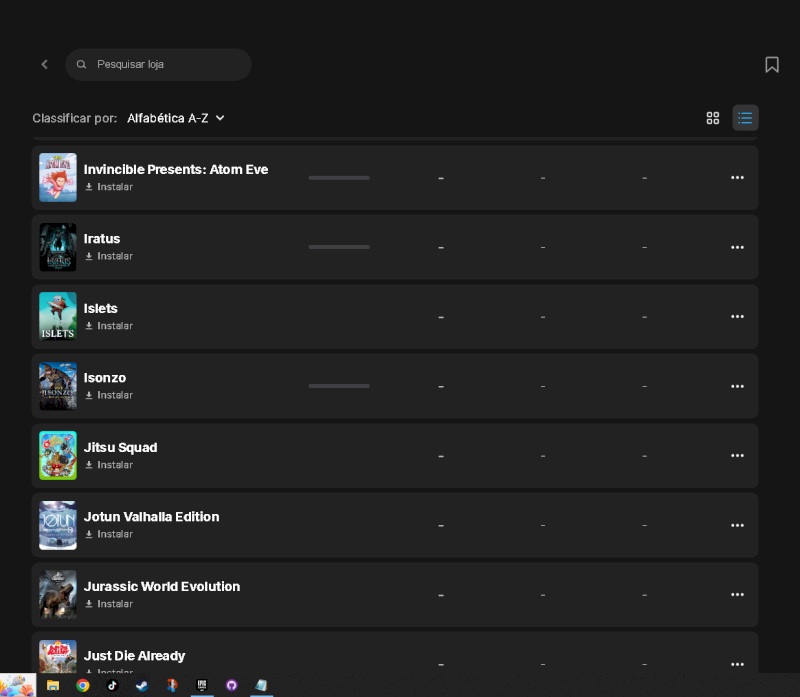Screen dimensions: 800x697
Task: Switch to grid view layout
Action: point(712,118)
